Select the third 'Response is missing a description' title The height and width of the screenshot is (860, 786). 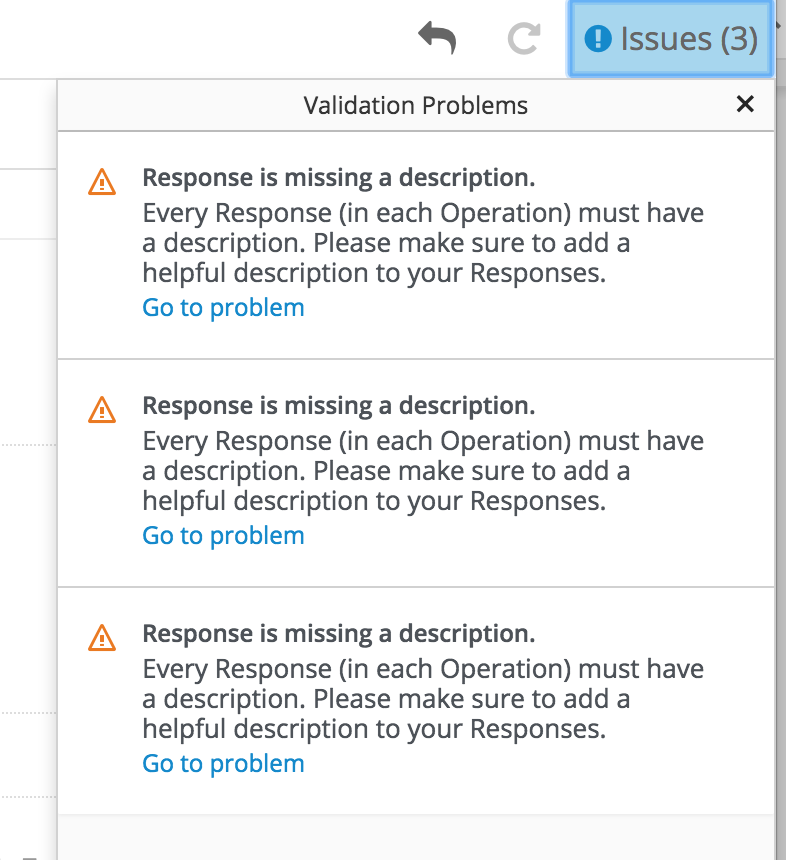pyautogui.click(x=338, y=634)
